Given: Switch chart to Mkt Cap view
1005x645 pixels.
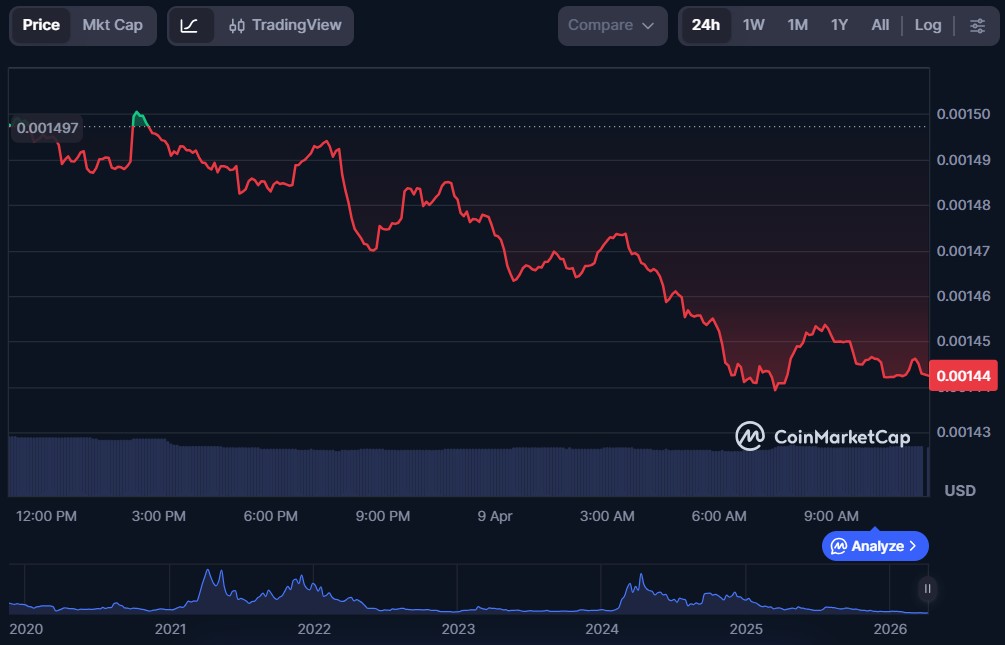Looking at the screenshot, I should 112,25.
